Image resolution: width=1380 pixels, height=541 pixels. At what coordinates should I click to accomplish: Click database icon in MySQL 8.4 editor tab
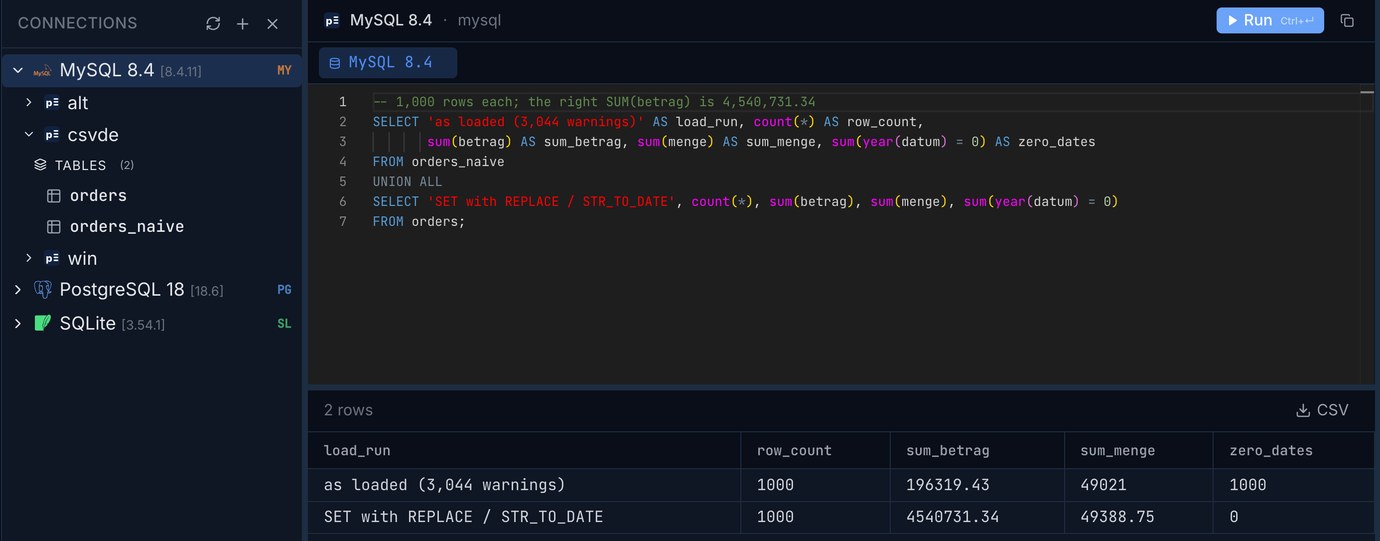tap(334, 63)
